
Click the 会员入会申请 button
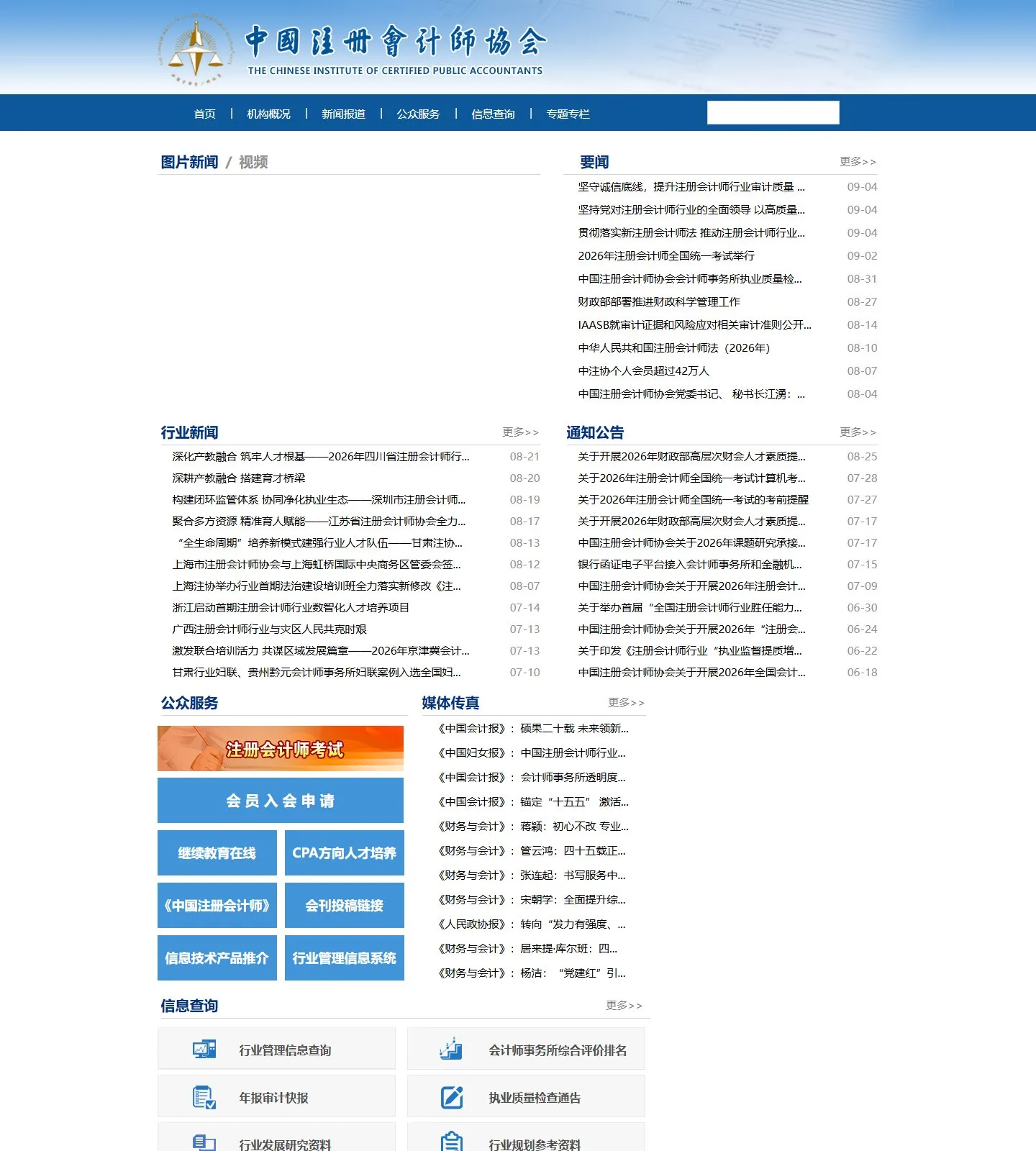pos(281,801)
